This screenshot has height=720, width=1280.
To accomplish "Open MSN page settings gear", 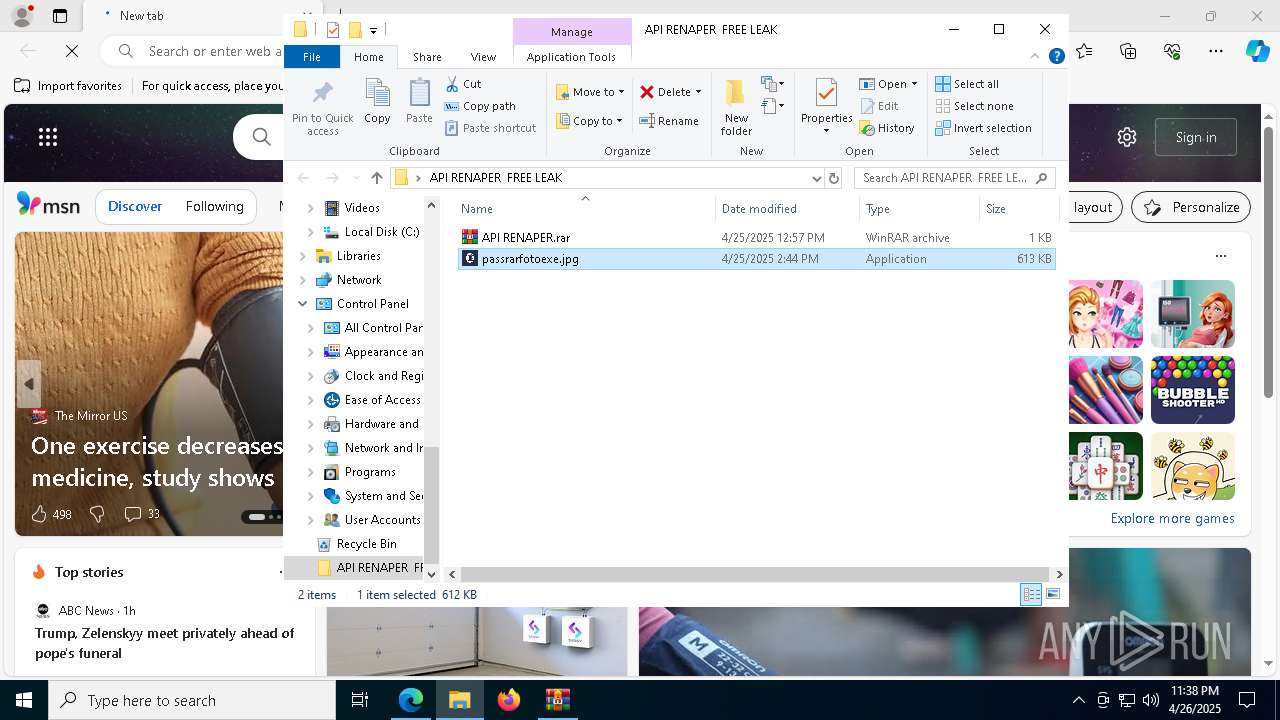I will 1127,137.
